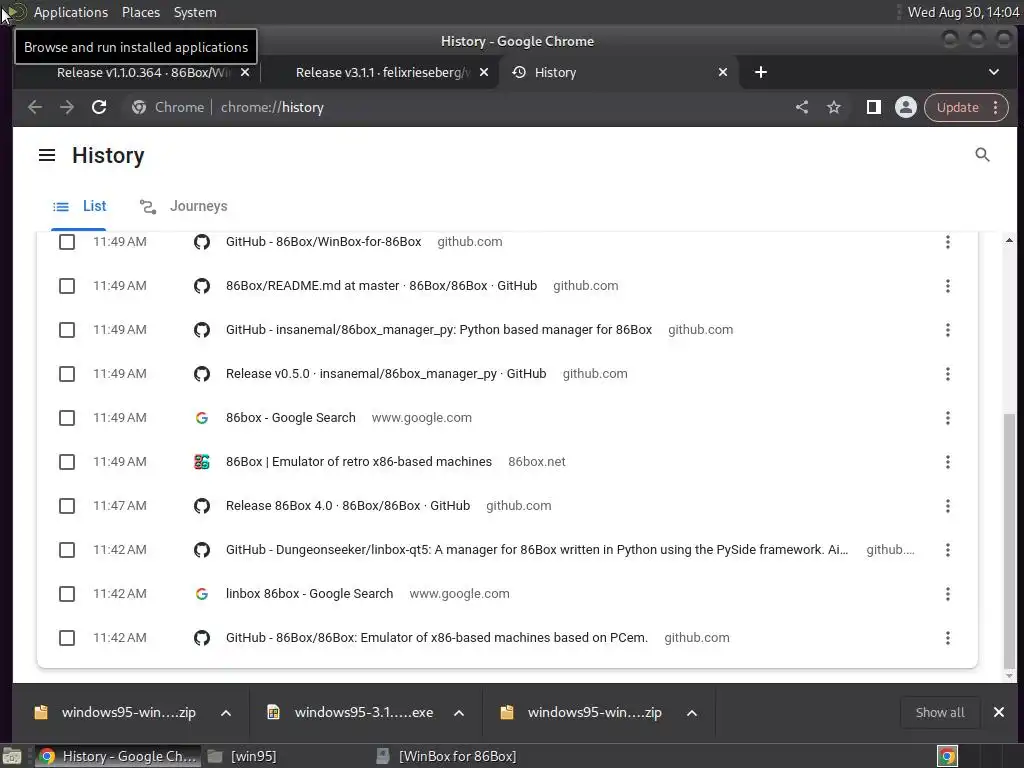Click the search history magnifier icon
This screenshot has height=768, width=1024.
[x=982, y=155]
